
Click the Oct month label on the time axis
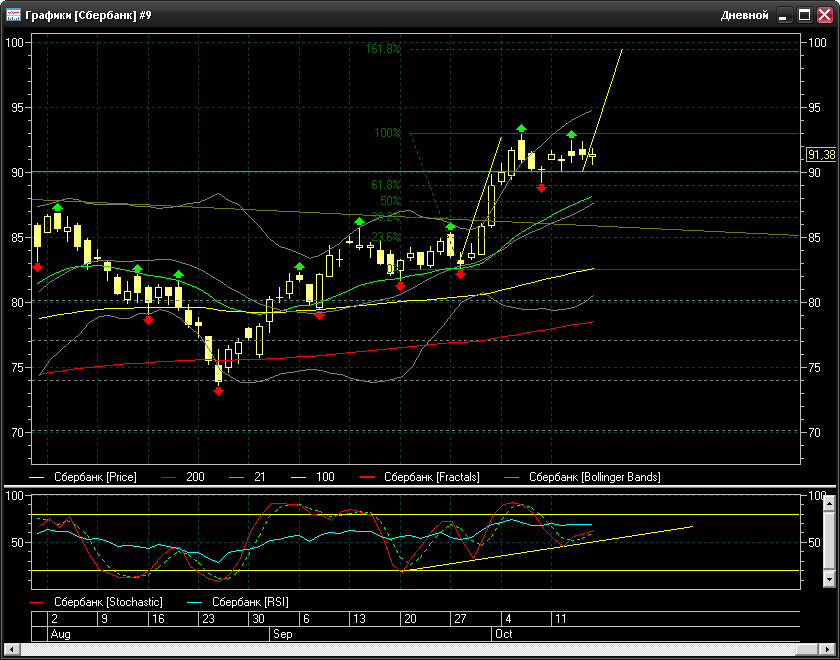pos(504,634)
